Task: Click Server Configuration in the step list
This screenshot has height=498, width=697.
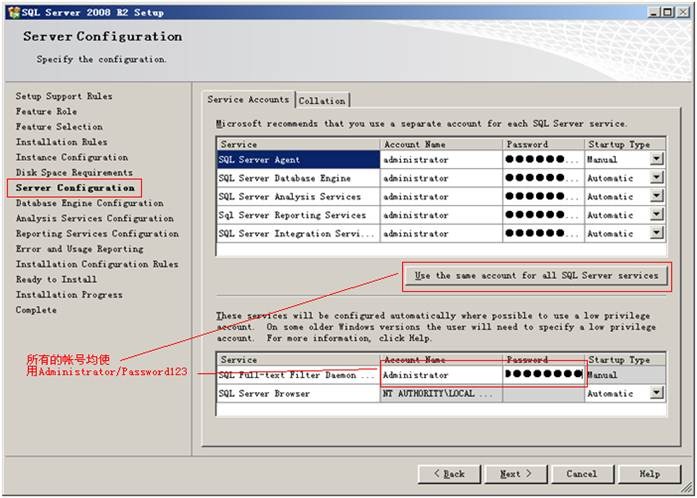Action: coord(75,188)
